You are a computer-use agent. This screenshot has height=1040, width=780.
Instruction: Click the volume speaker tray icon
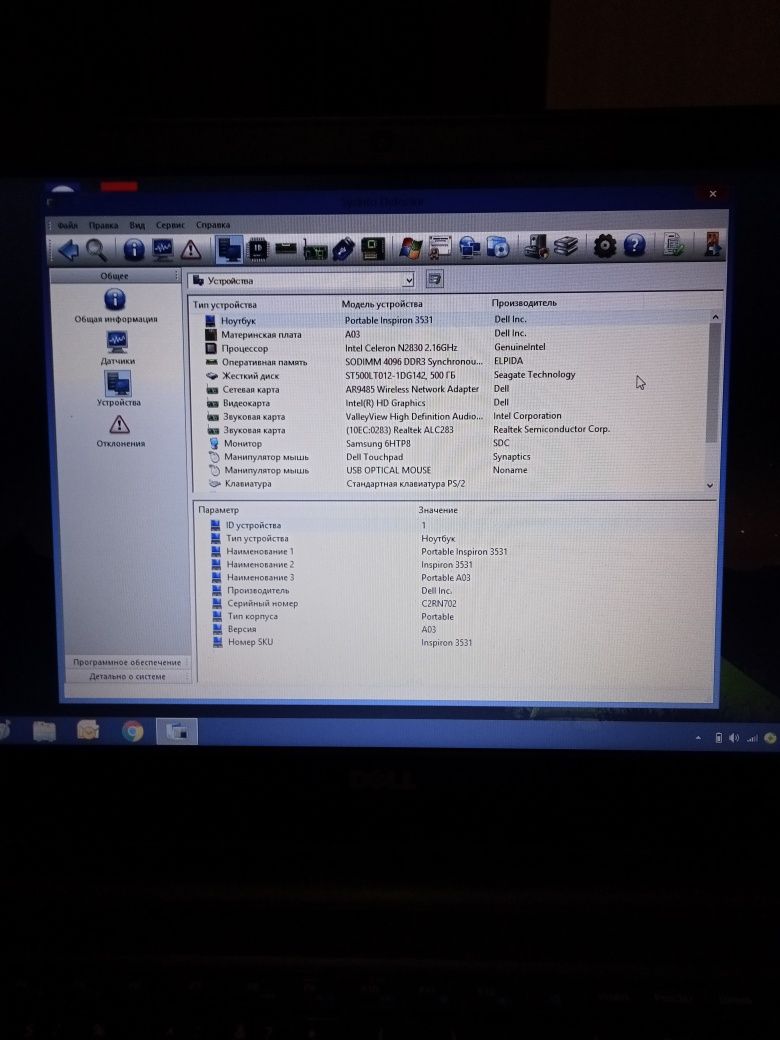click(734, 738)
